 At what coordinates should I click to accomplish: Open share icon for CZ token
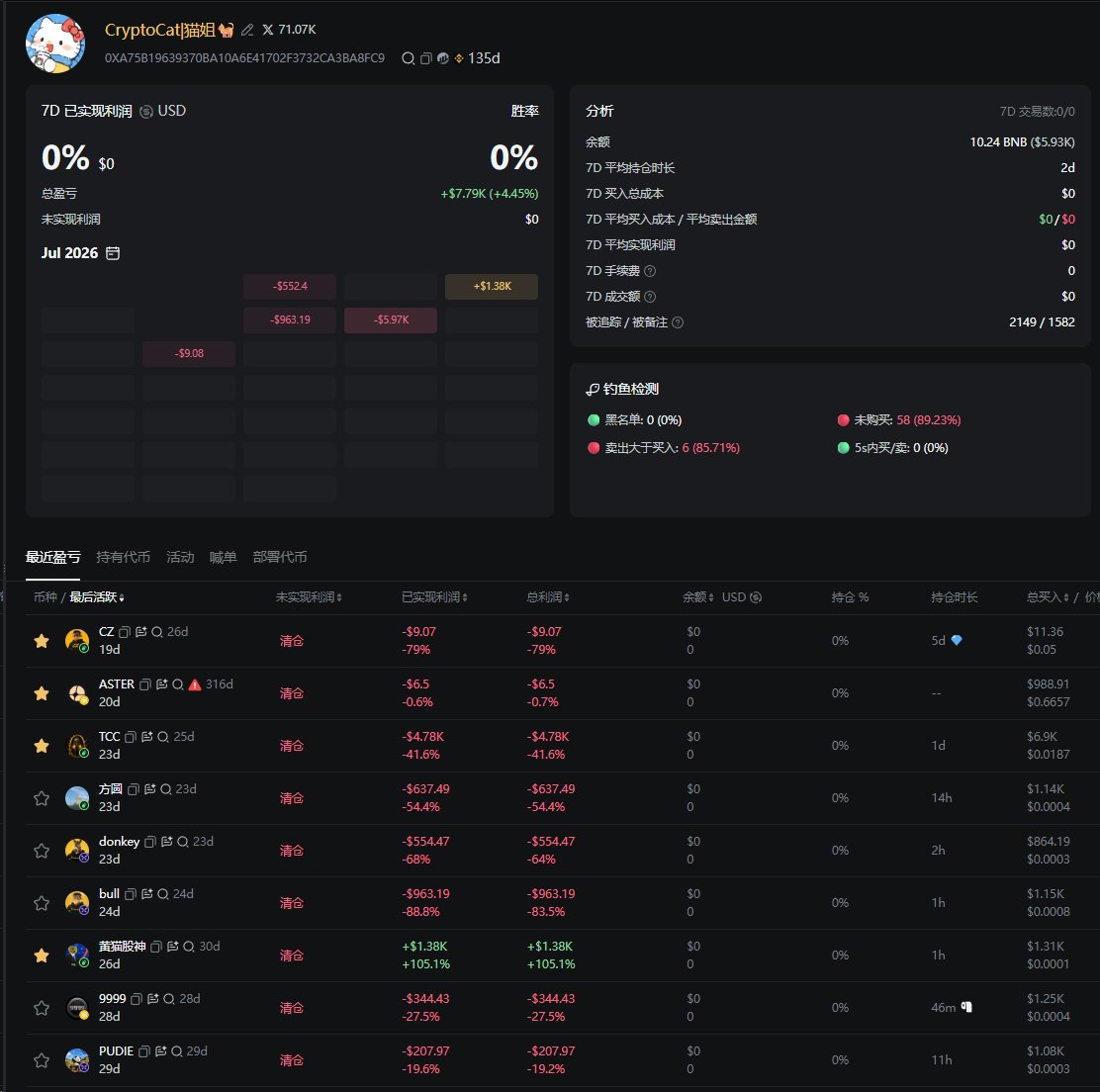[x=141, y=632]
